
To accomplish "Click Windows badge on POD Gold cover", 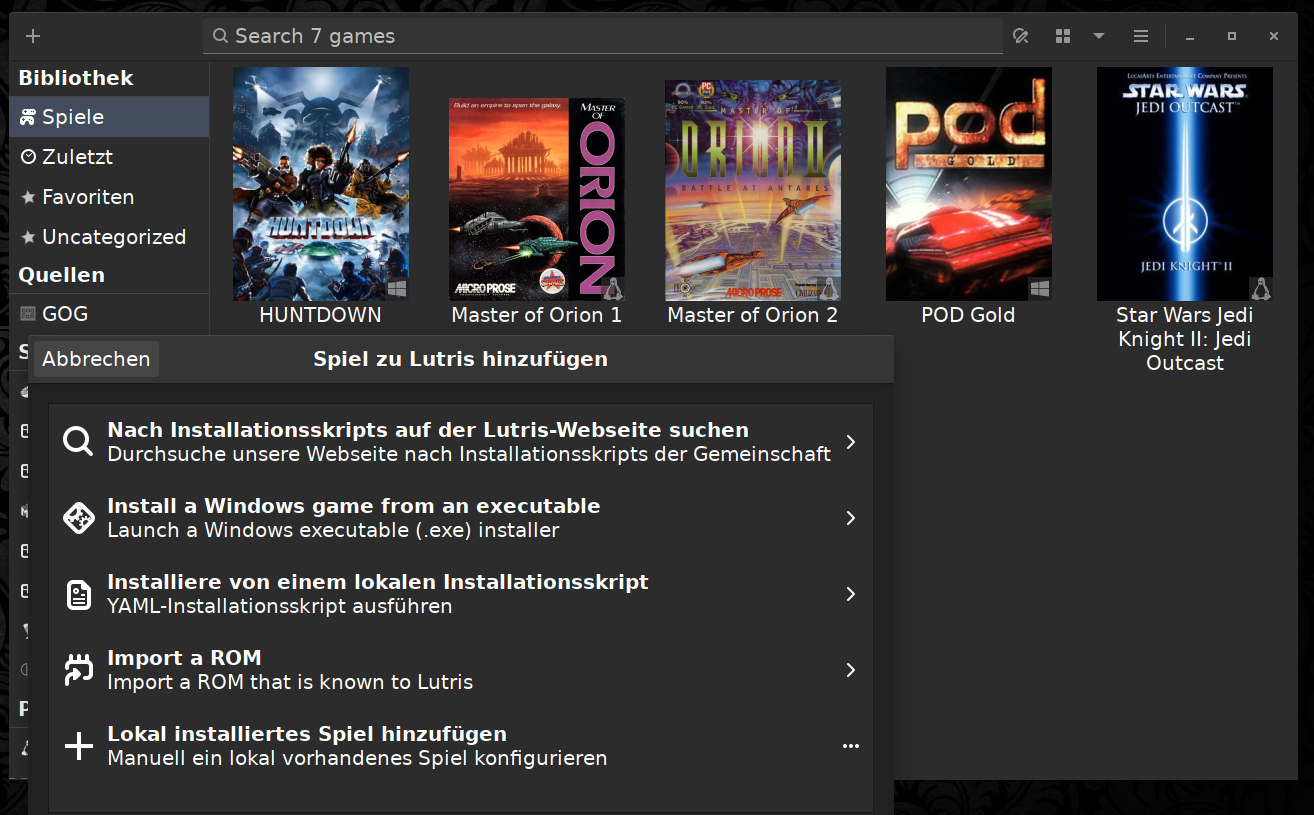I will [x=1040, y=289].
